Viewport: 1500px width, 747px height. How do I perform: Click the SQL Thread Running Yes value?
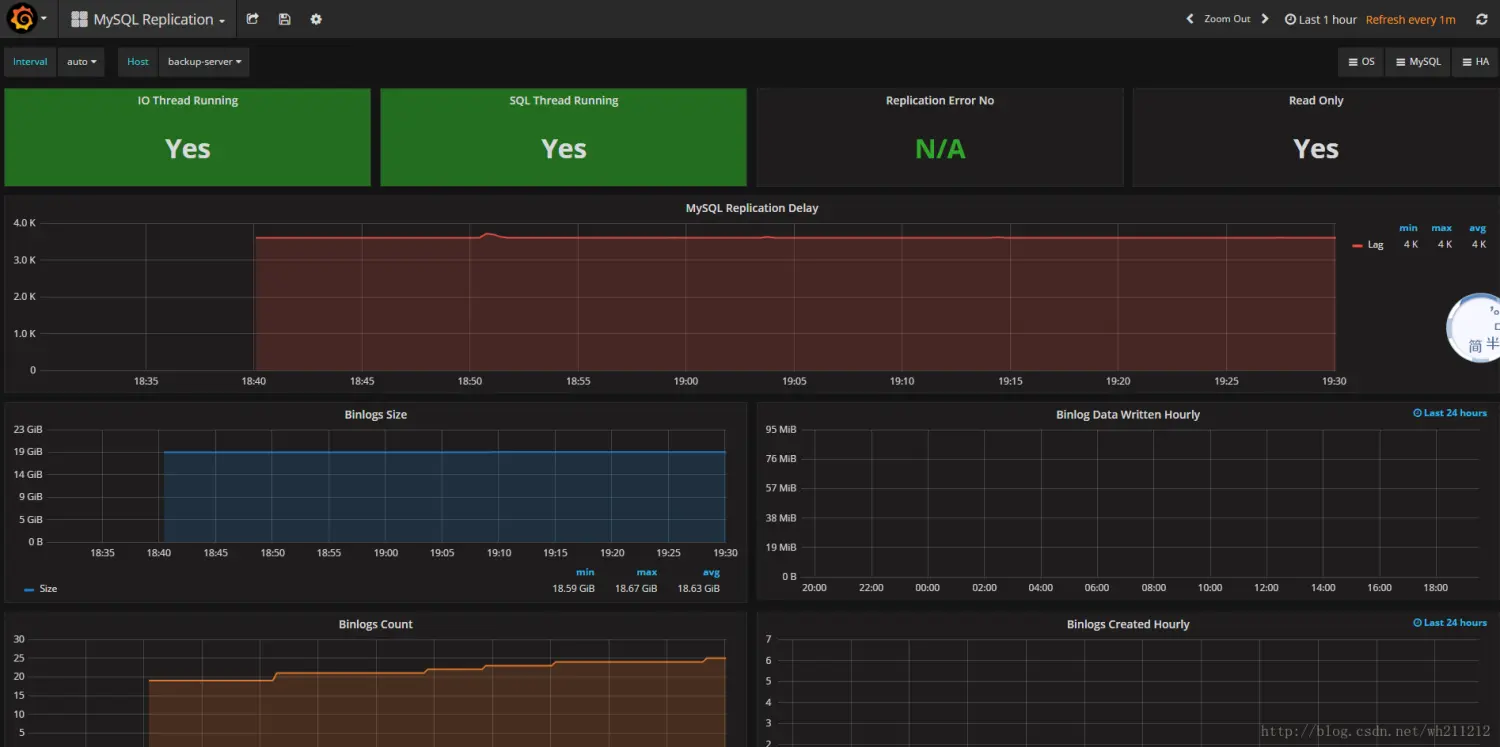coord(564,149)
